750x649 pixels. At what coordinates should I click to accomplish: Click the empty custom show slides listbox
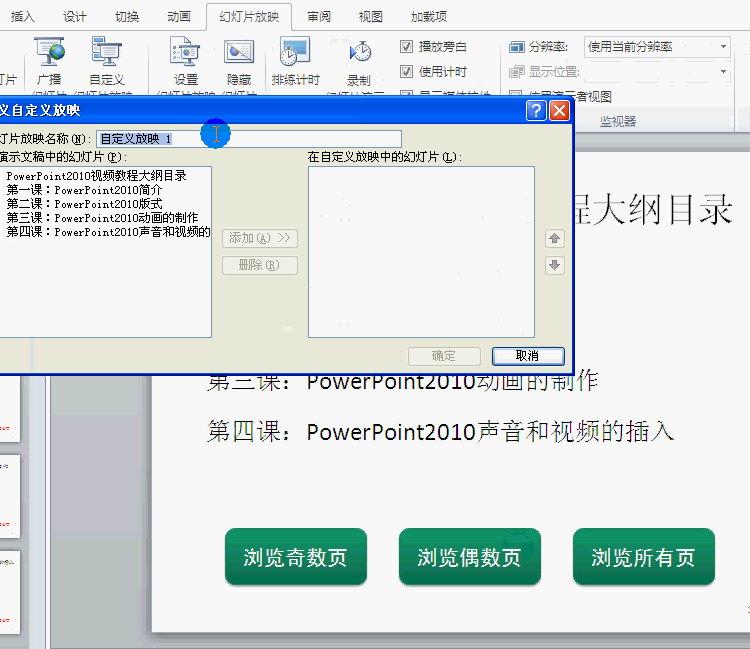[421, 252]
